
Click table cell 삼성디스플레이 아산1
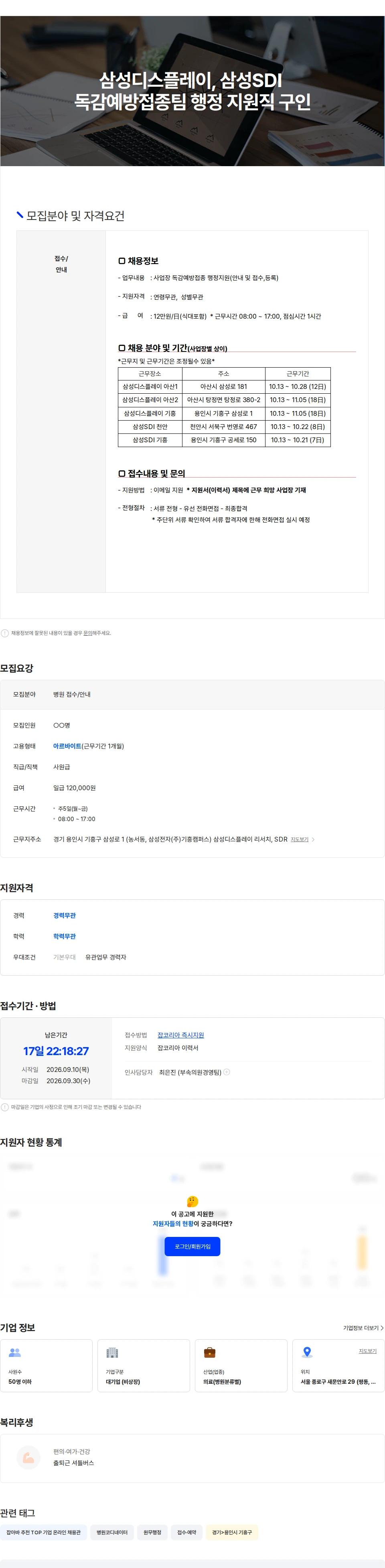point(150,386)
